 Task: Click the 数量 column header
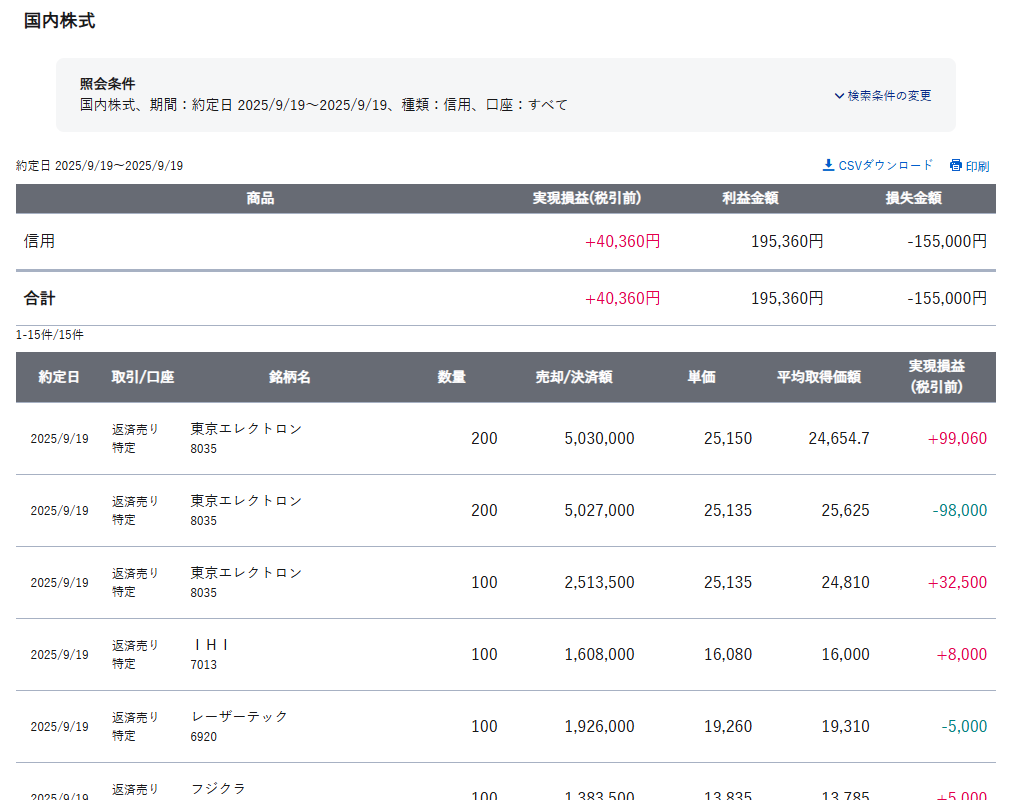[452, 377]
